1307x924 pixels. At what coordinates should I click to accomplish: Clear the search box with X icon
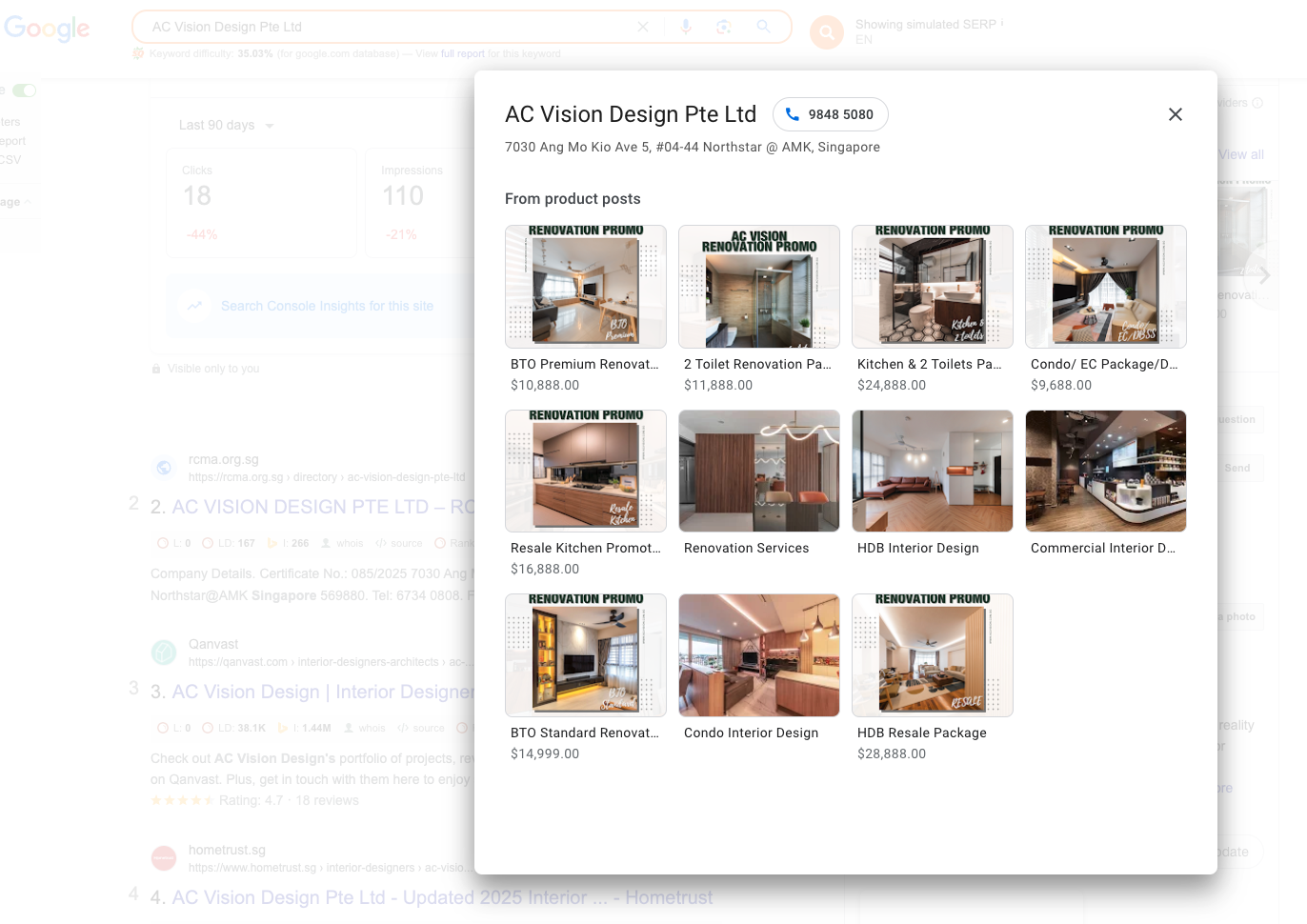(643, 27)
